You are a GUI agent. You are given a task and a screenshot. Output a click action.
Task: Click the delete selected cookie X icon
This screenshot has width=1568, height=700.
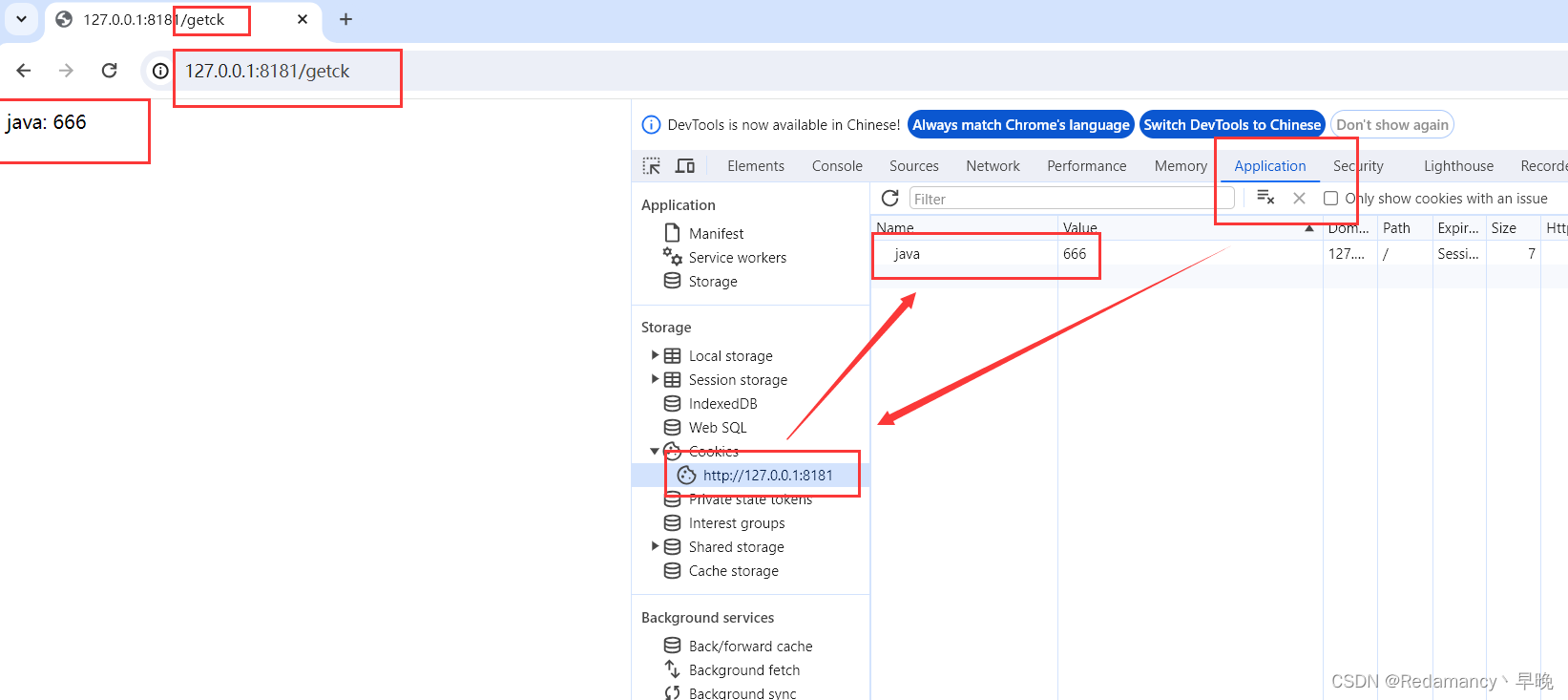[x=1299, y=198]
